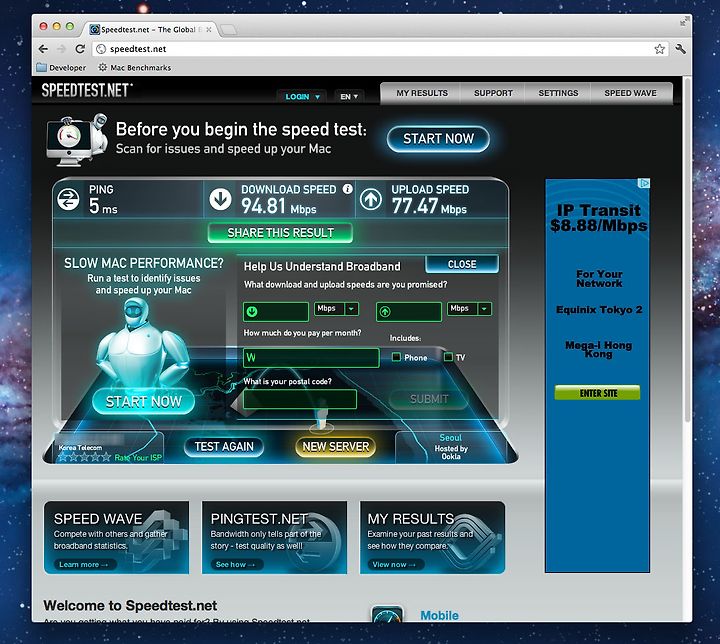Click SHARE THIS RESULT button

tap(281, 233)
